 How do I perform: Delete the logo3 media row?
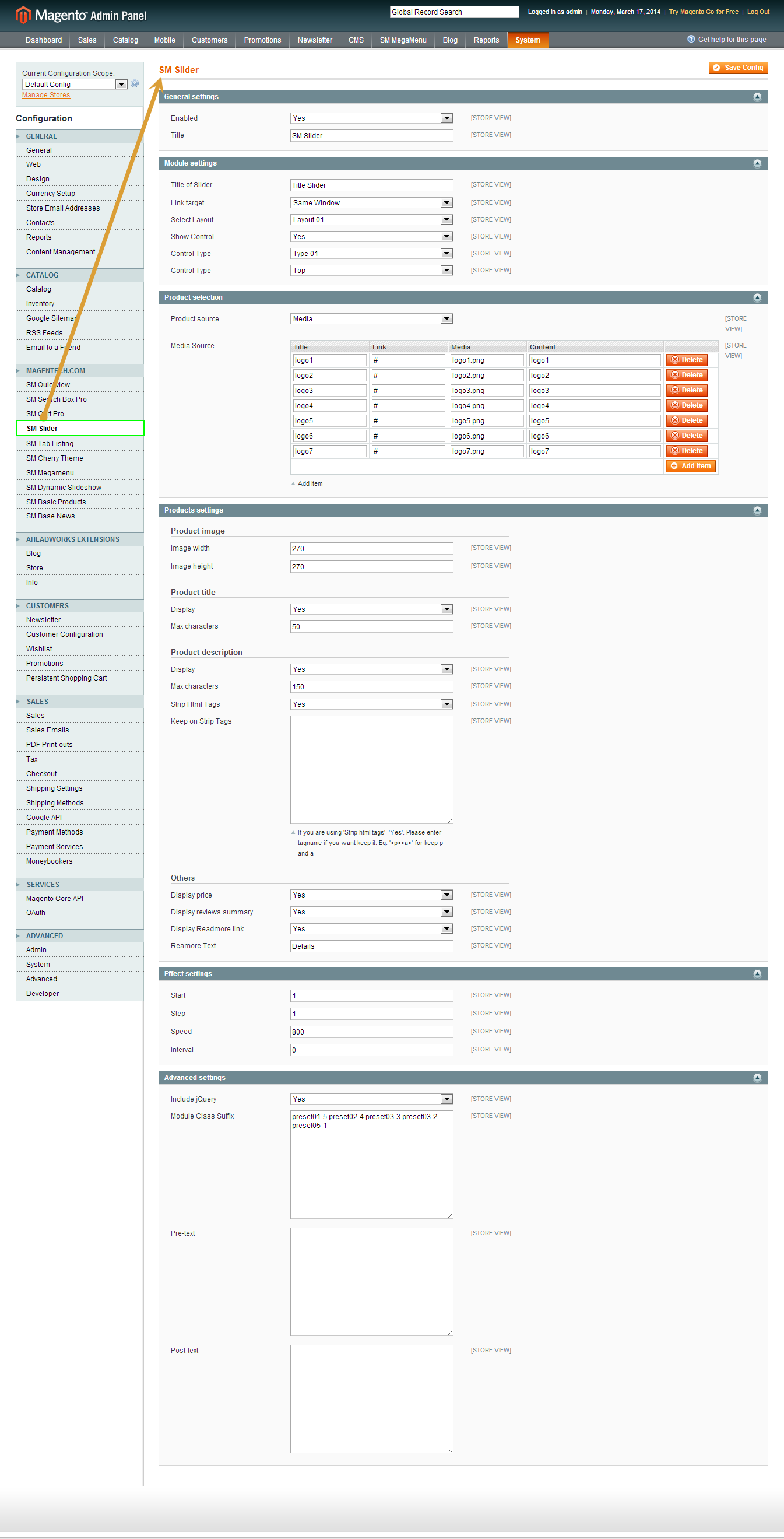pyautogui.click(x=687, y=390)
